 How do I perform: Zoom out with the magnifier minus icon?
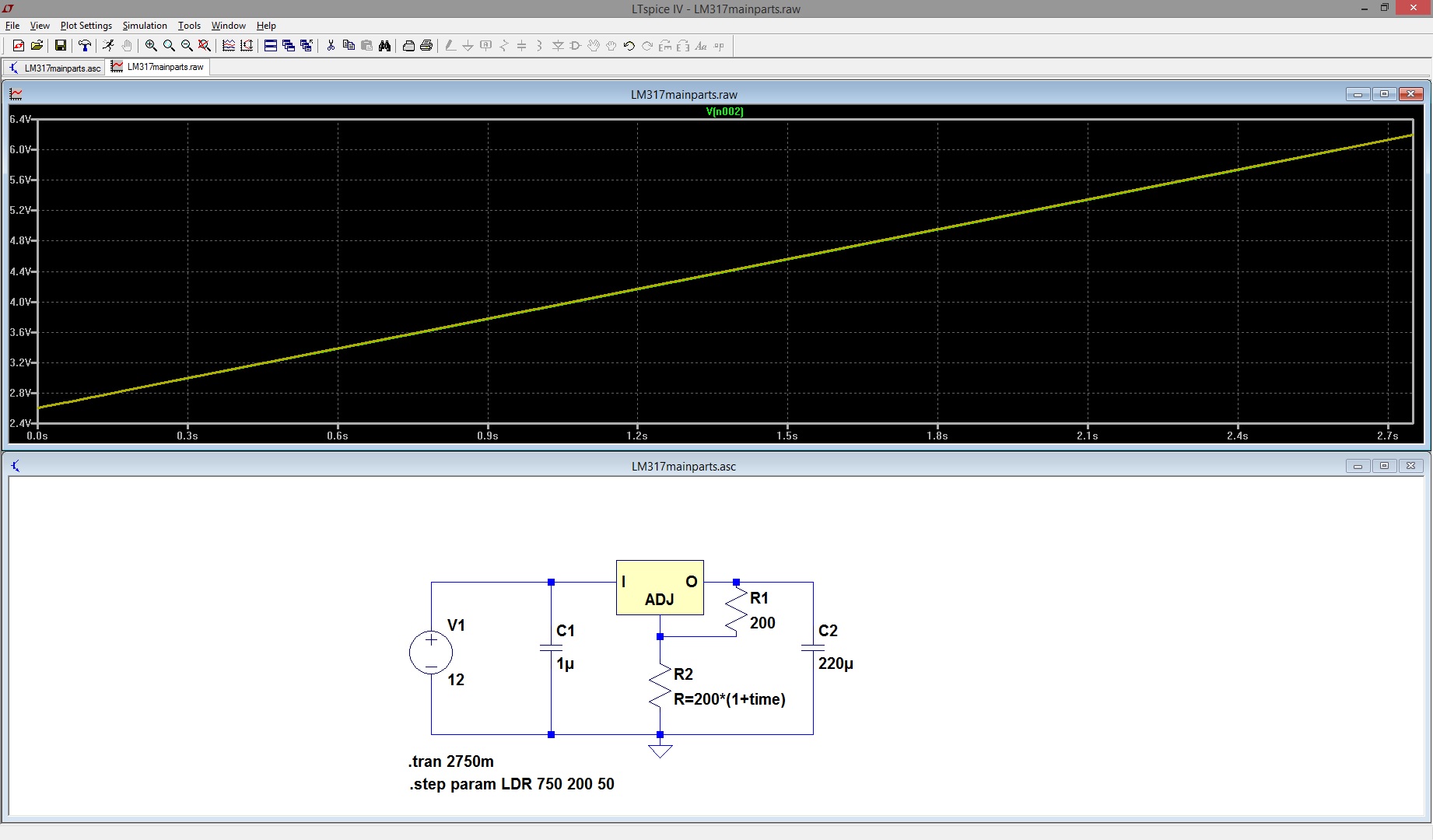click(x=187, y=46)
